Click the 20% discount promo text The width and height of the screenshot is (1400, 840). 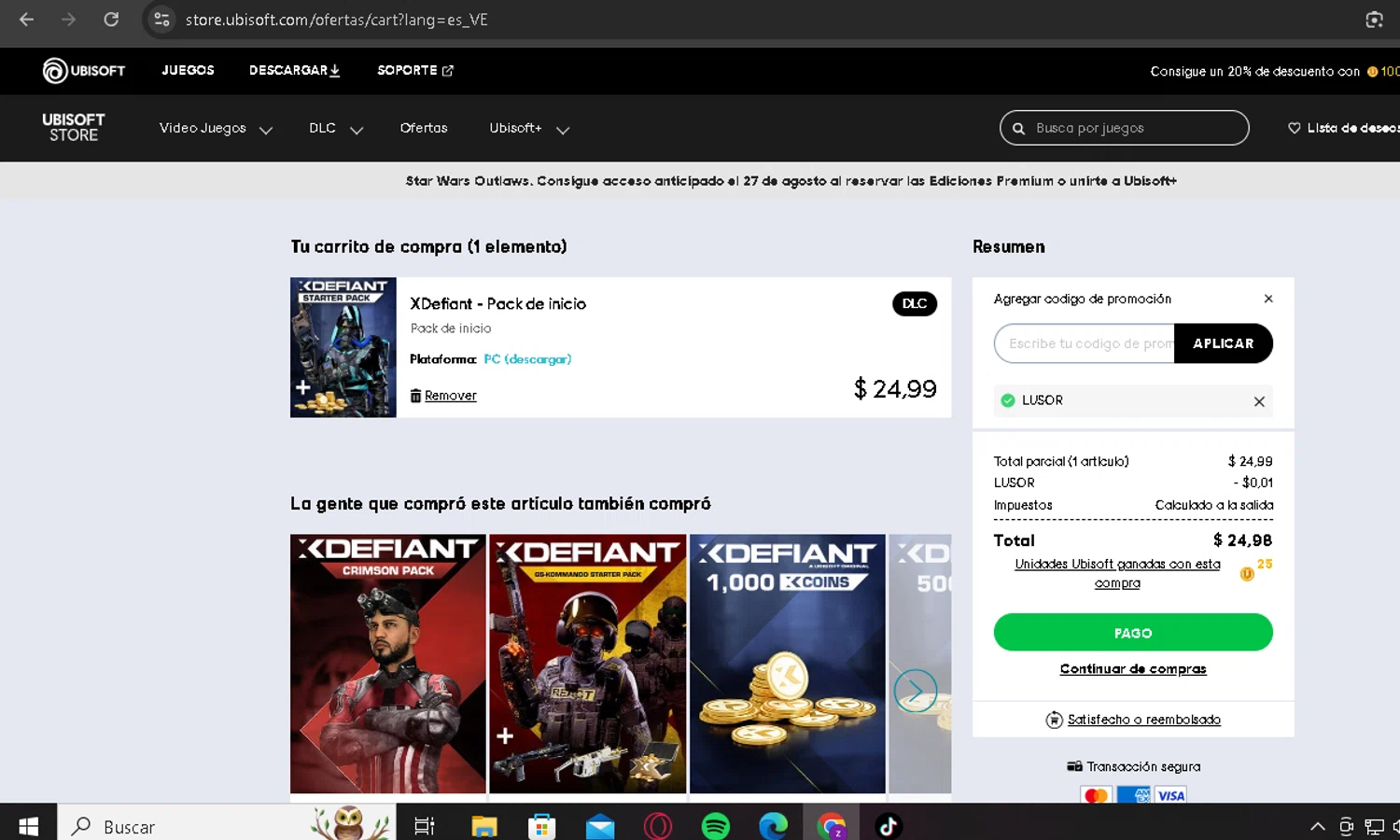click(x=1254, y=71)
